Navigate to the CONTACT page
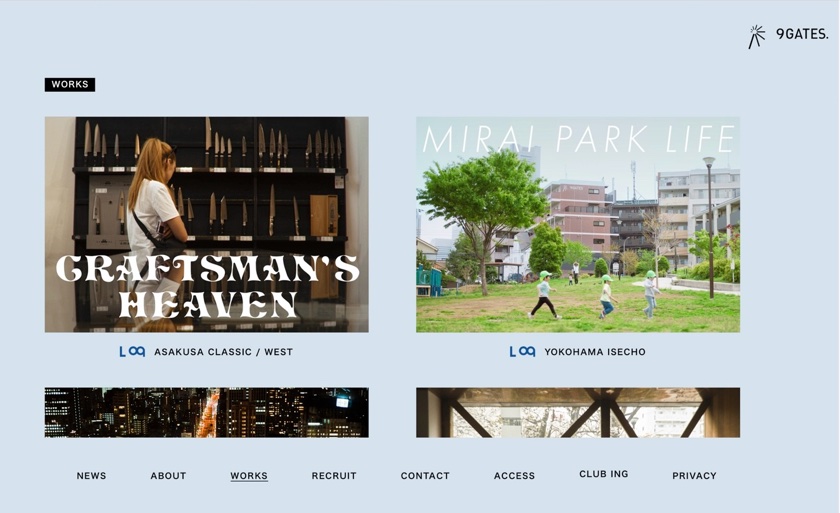The image size is (840, 513). point(425,476)
